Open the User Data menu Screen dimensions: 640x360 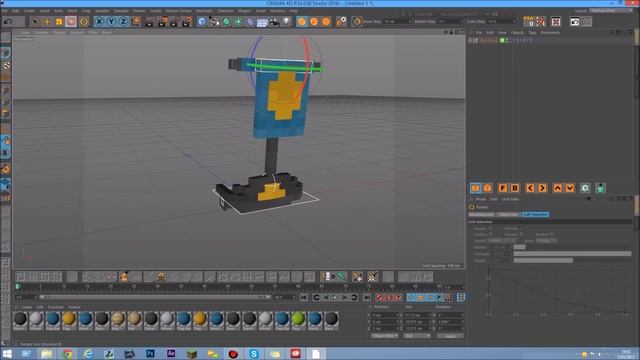pyautogui.click(x=510, y=199)
